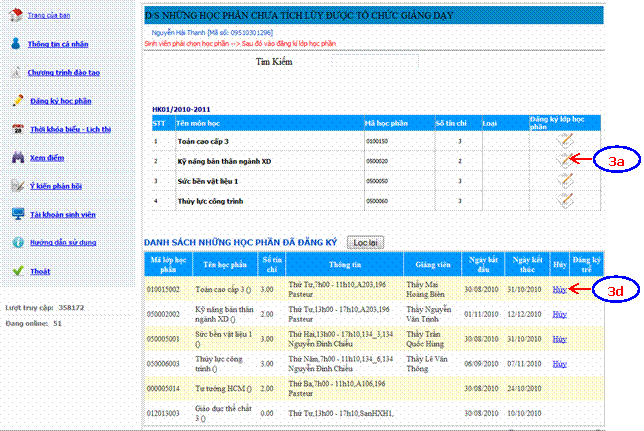This screenshot has width=644, height=431.
Task: Click the register icon for Toán cao cấp 3
Action: point(565,140)
